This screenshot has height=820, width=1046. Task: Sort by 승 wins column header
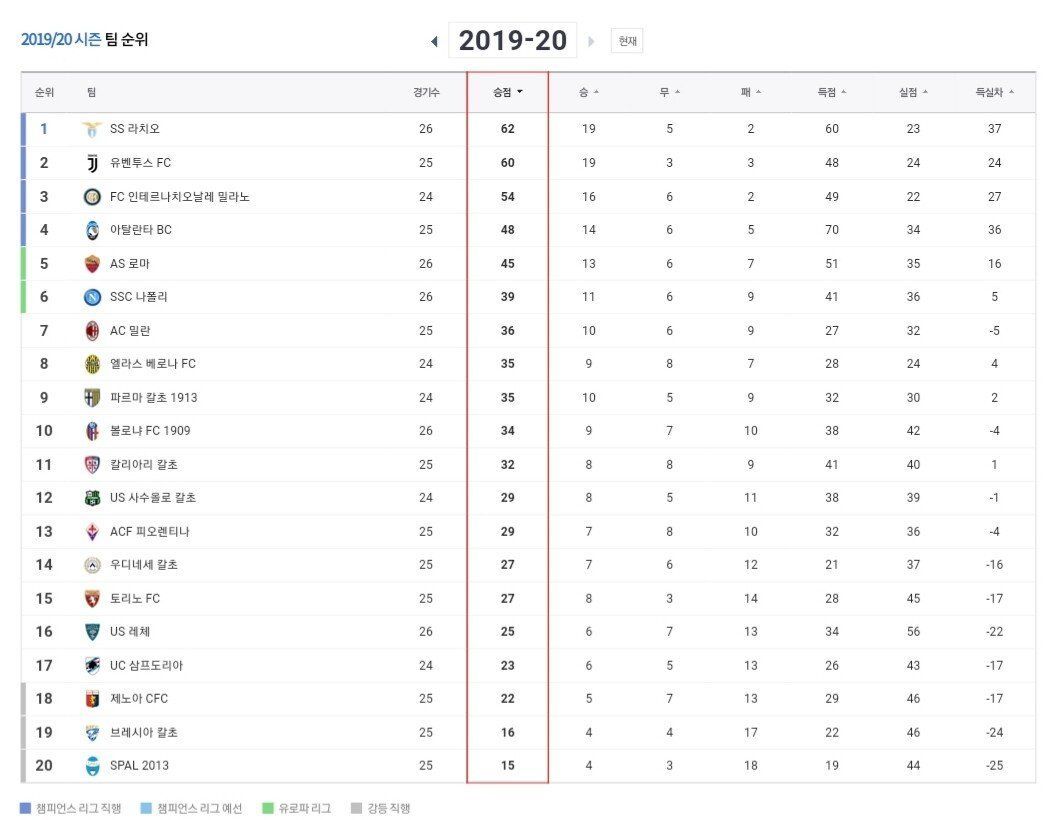pyautogui.click(x=588, y=92)
